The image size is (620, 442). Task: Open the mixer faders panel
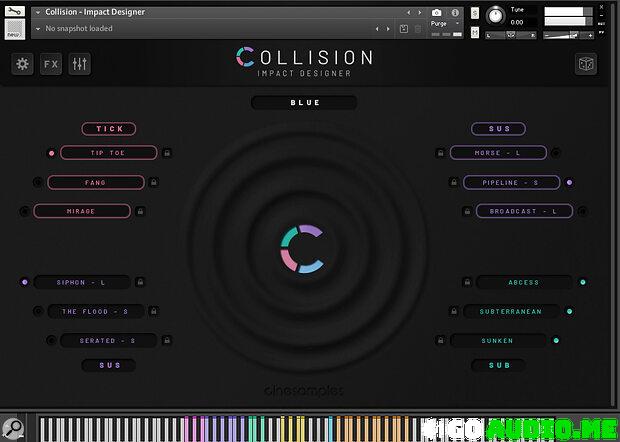tap(79, 64)
